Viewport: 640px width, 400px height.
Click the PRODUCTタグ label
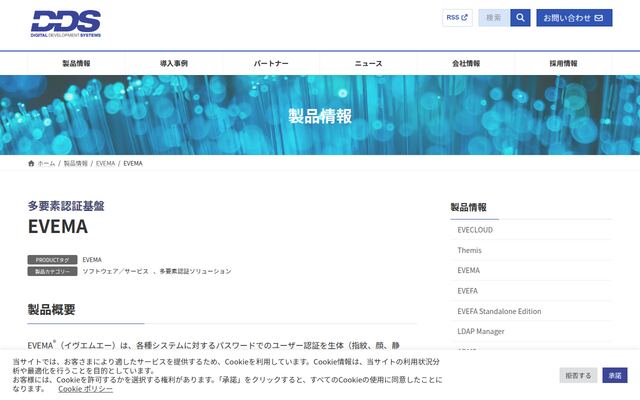pos(52,260)
